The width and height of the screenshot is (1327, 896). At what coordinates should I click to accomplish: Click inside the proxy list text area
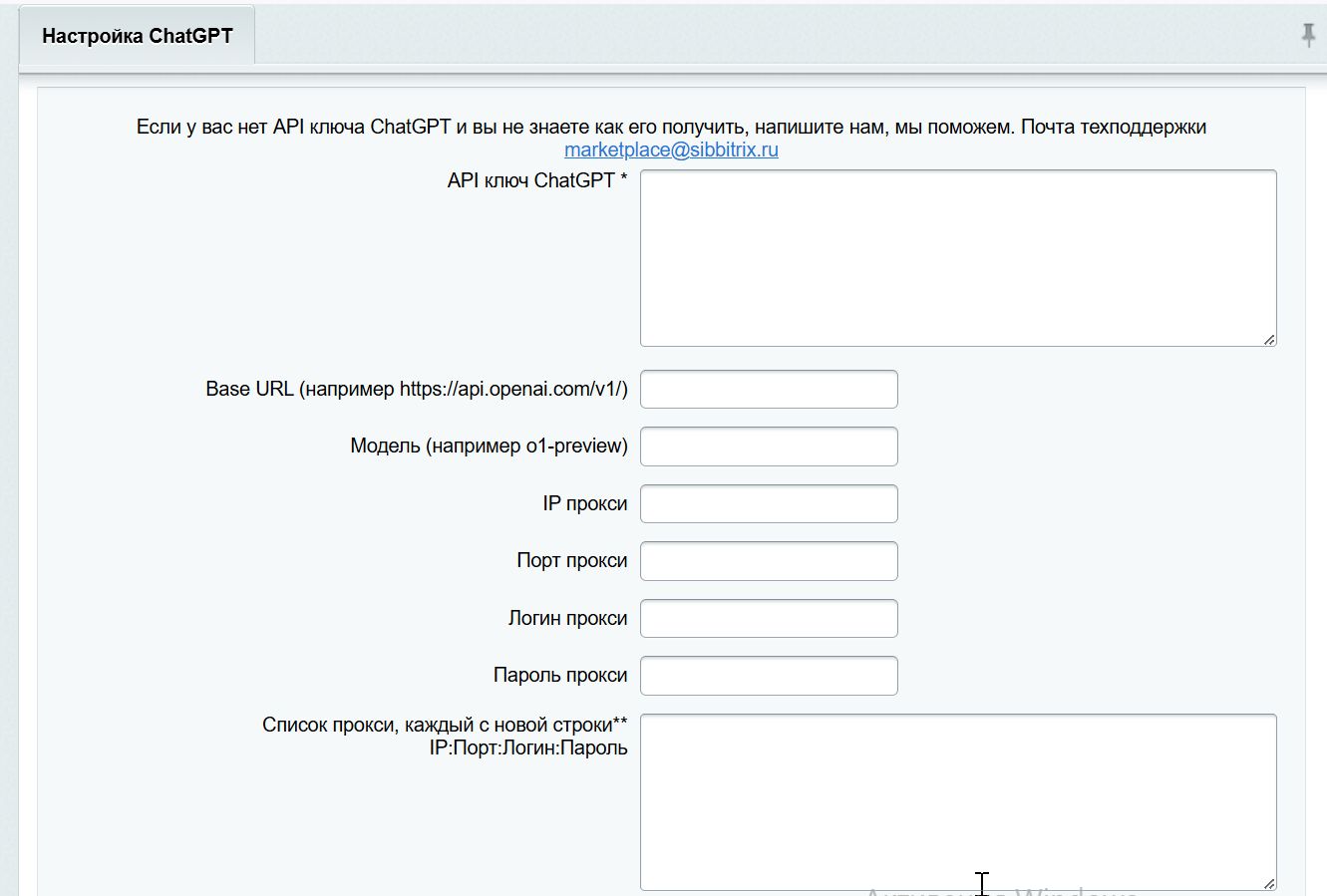coord(956,797)
